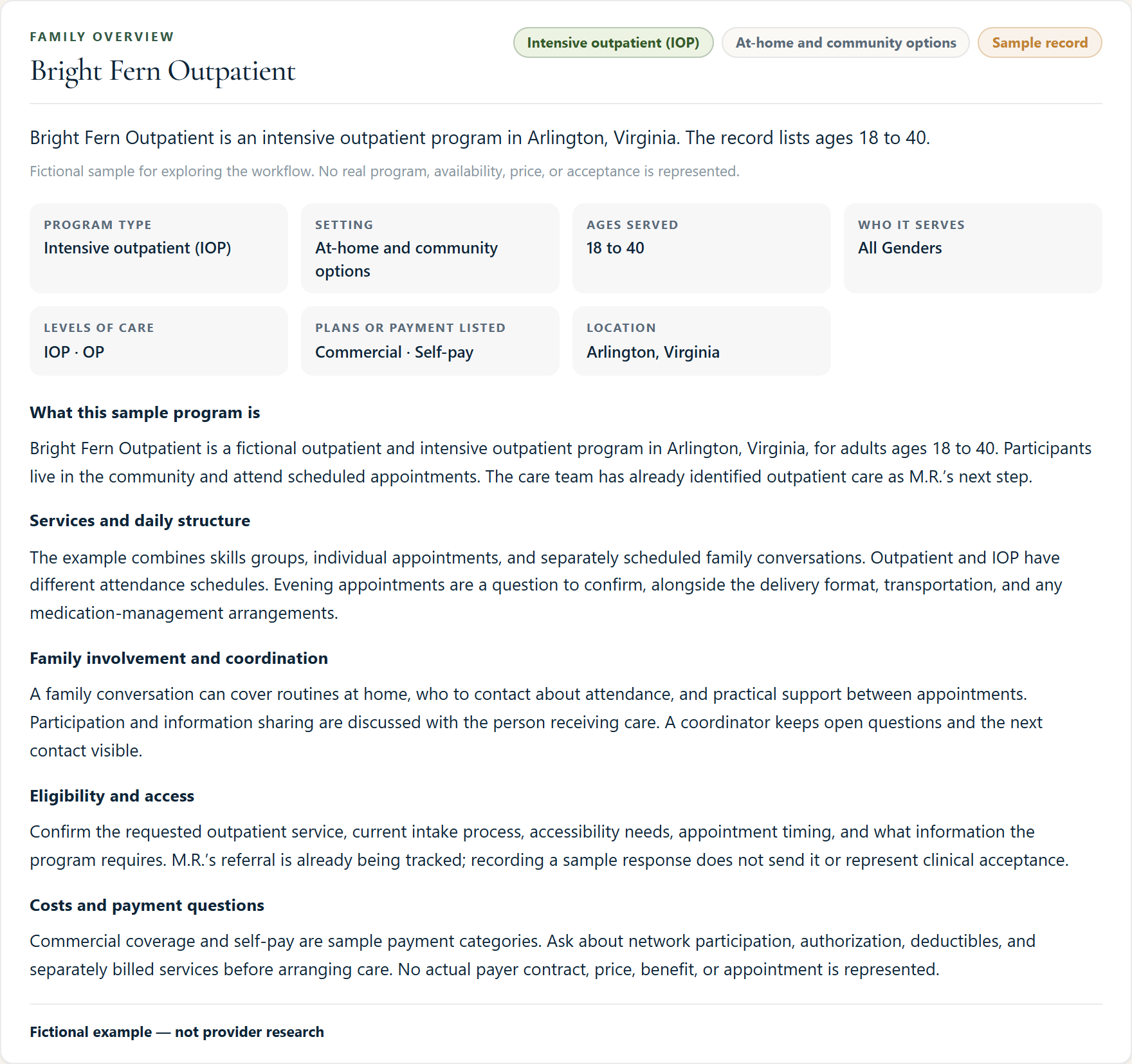Click the What this sample program is heading

145,412
